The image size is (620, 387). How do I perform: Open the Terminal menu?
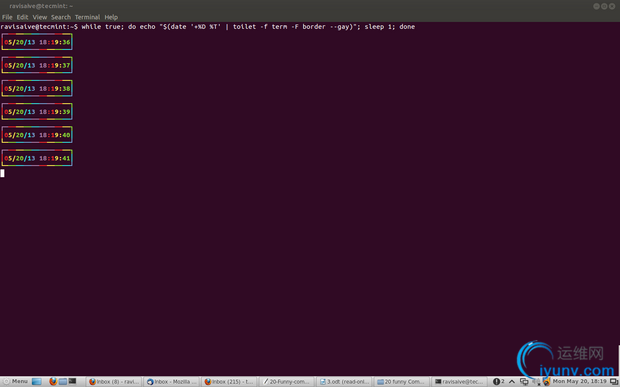pyautogui.click(x=87, y=17)
